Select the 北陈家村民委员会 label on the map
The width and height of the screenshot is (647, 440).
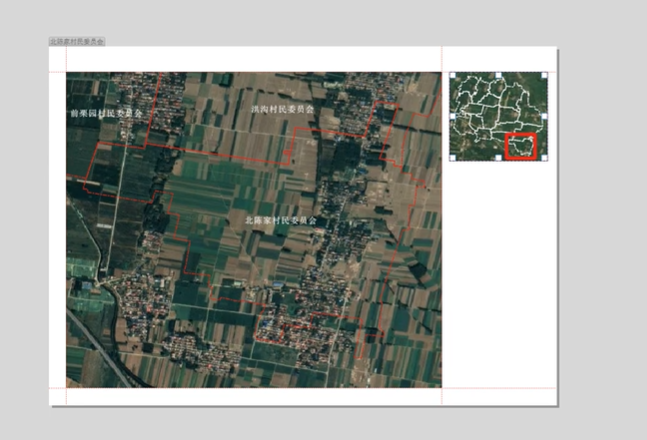point(281,220)
